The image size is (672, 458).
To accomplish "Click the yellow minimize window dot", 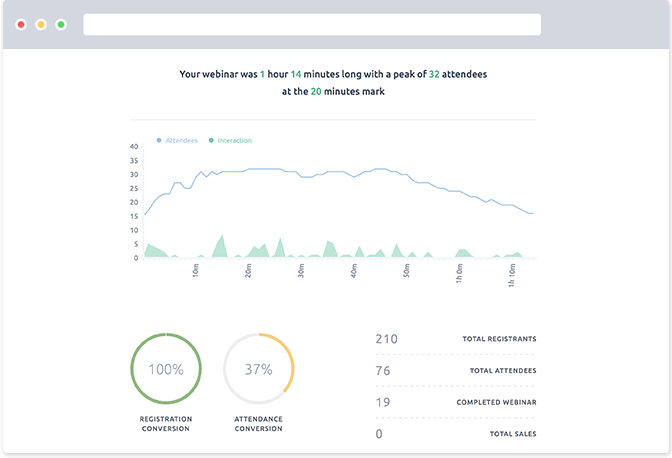I will tap(41, 24).
